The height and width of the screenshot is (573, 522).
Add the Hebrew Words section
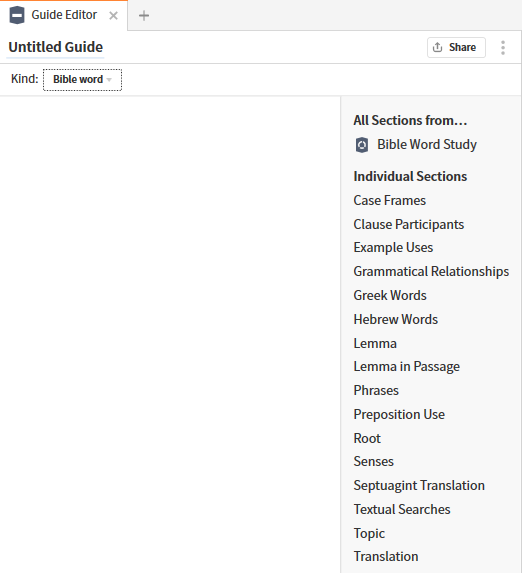pos(396,319)
